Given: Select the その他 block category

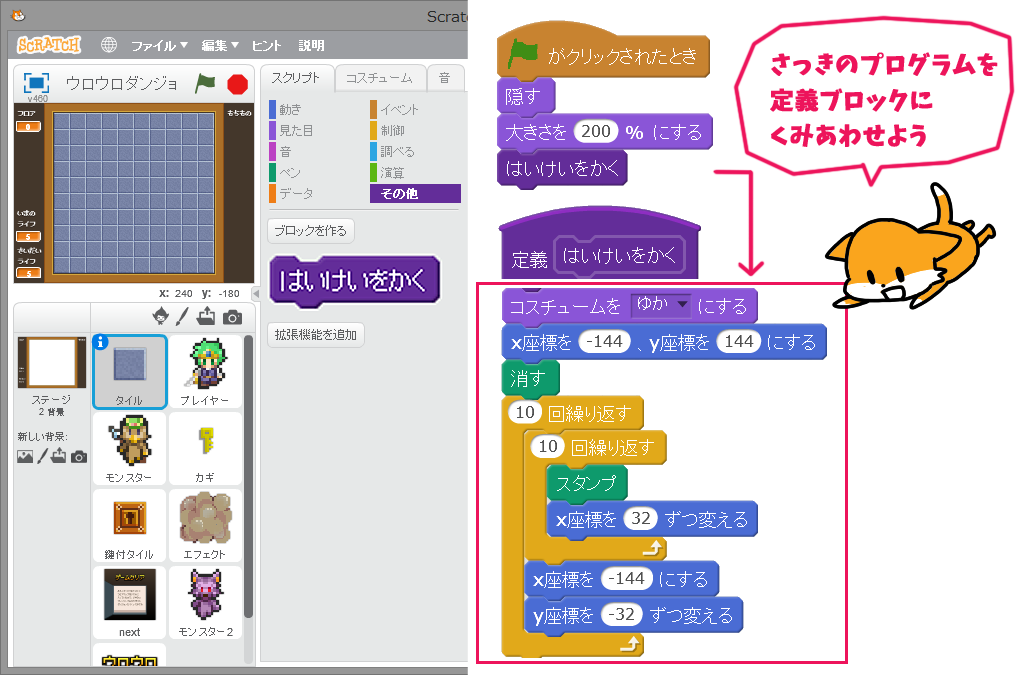Looking at the screenshot, I should coord(415,194).
